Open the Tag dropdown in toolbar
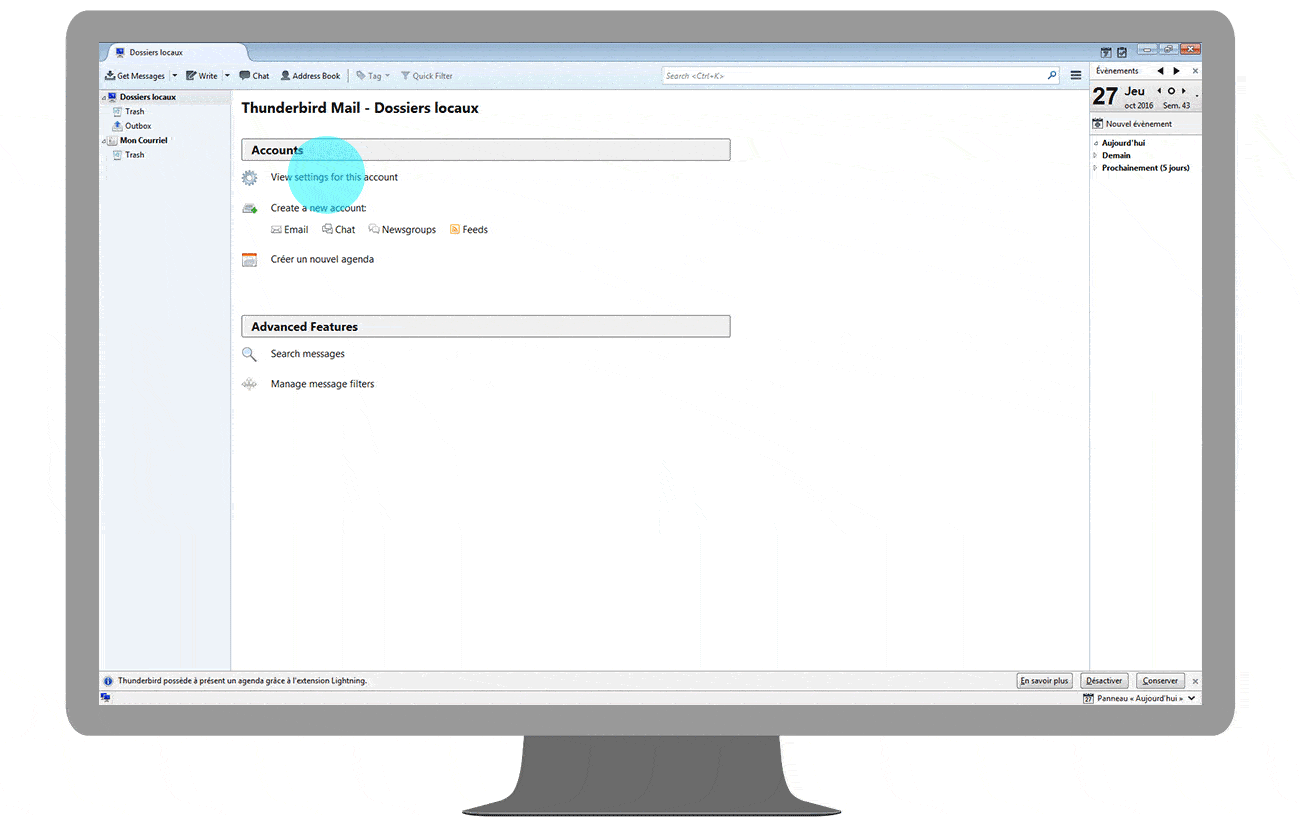This screenshot has width=1300, height=828. pyautogui.click(x=373, y=76)
